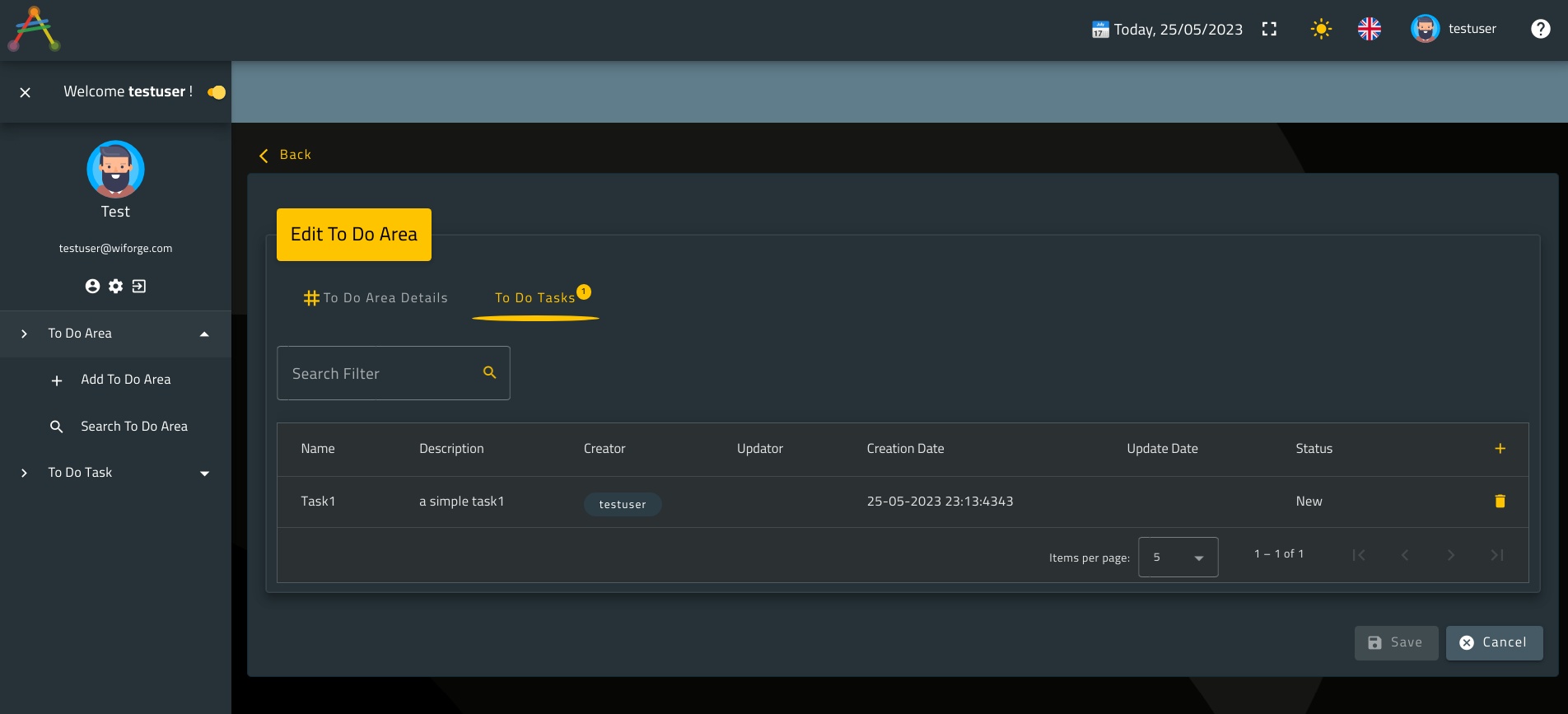Click the creation date 25-05-2023 cell

point(940,502)
